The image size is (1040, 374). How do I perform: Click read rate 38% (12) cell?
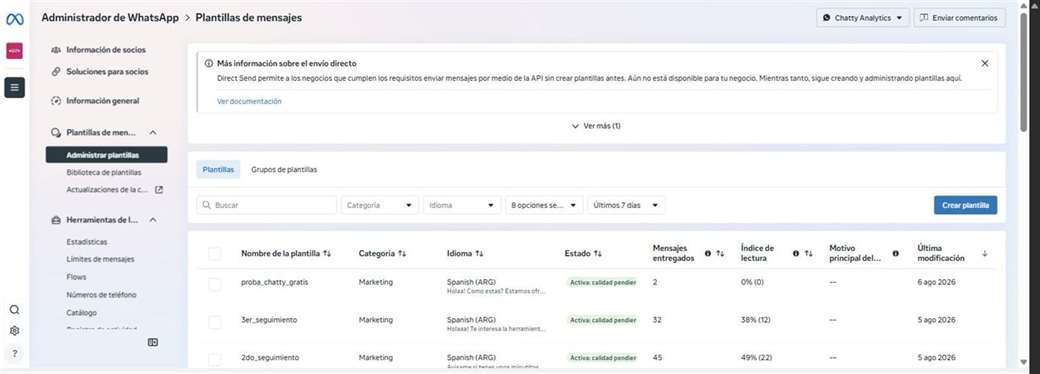(x=755, y=320)
